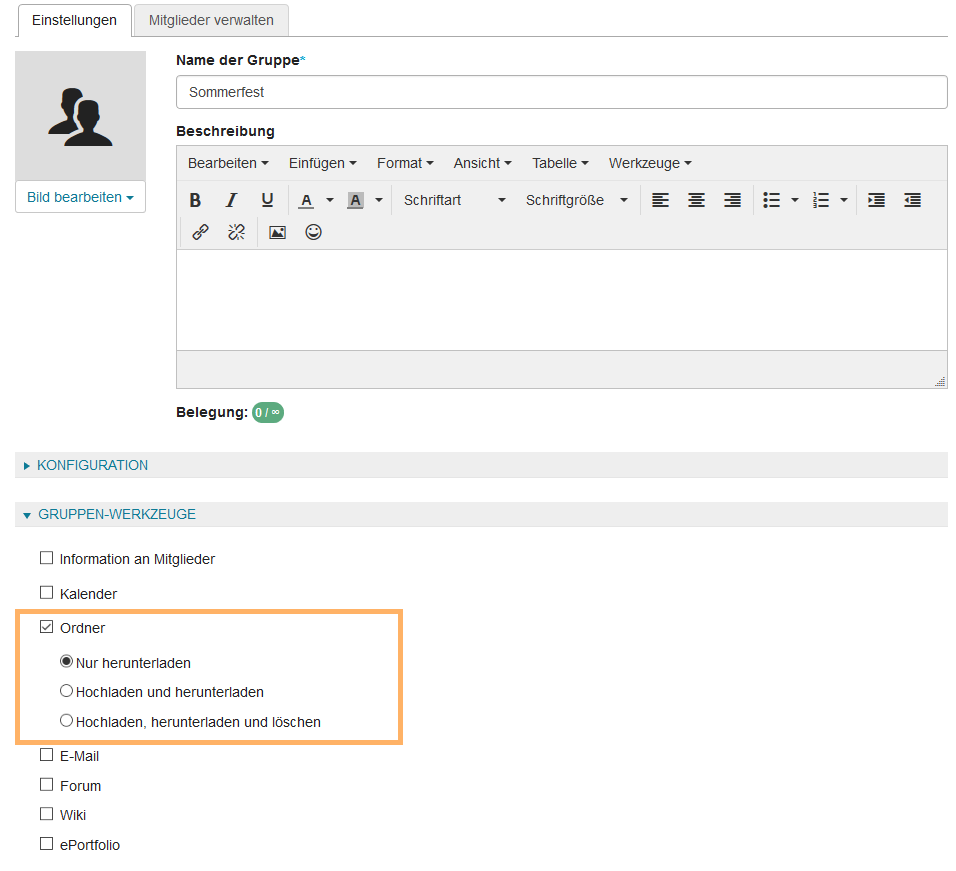The width and height of the screenshot is (956, 871).
Task: Expand the KONFIGURATION section
Action: [92, 465]
